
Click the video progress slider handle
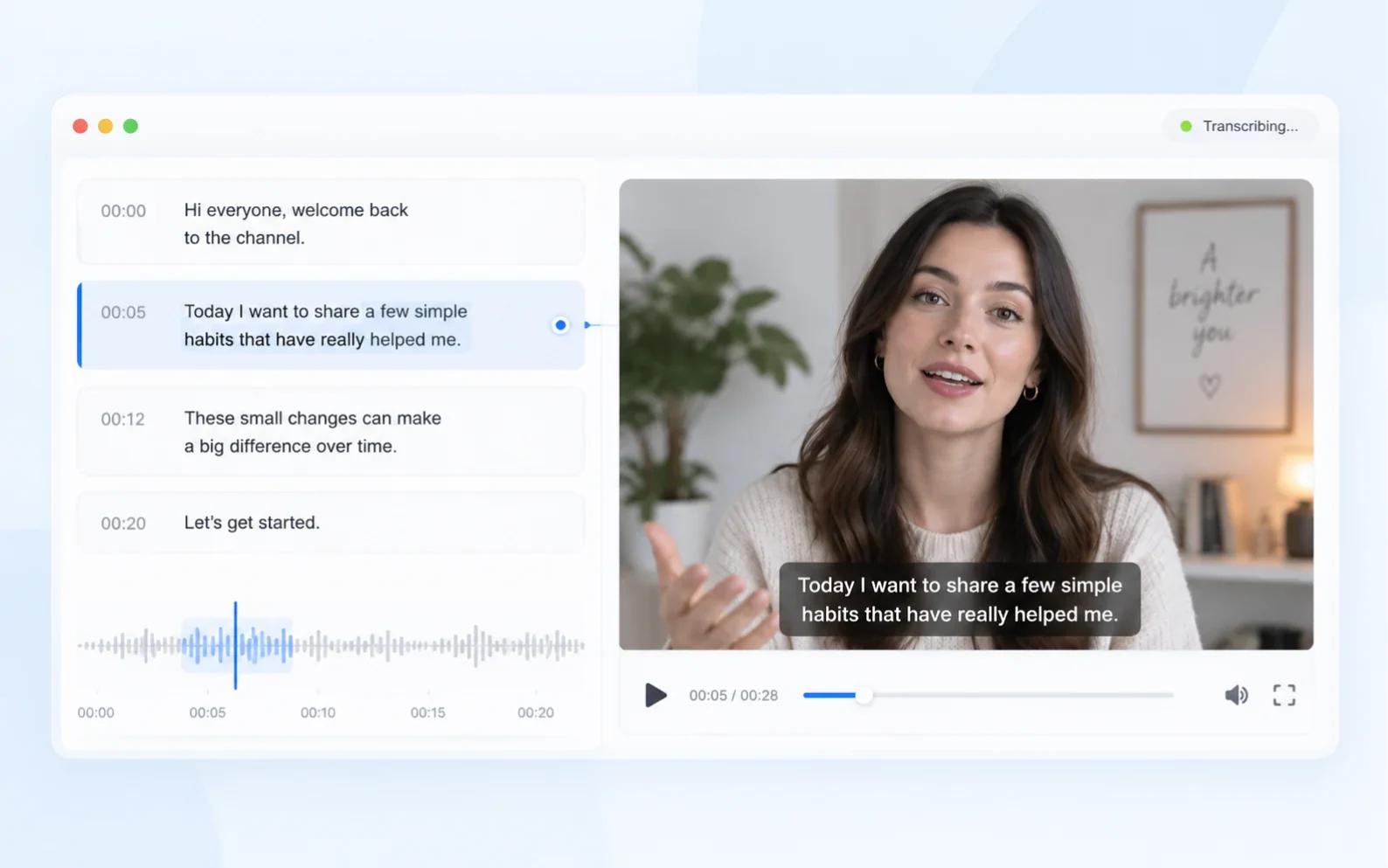coord(864,696)
